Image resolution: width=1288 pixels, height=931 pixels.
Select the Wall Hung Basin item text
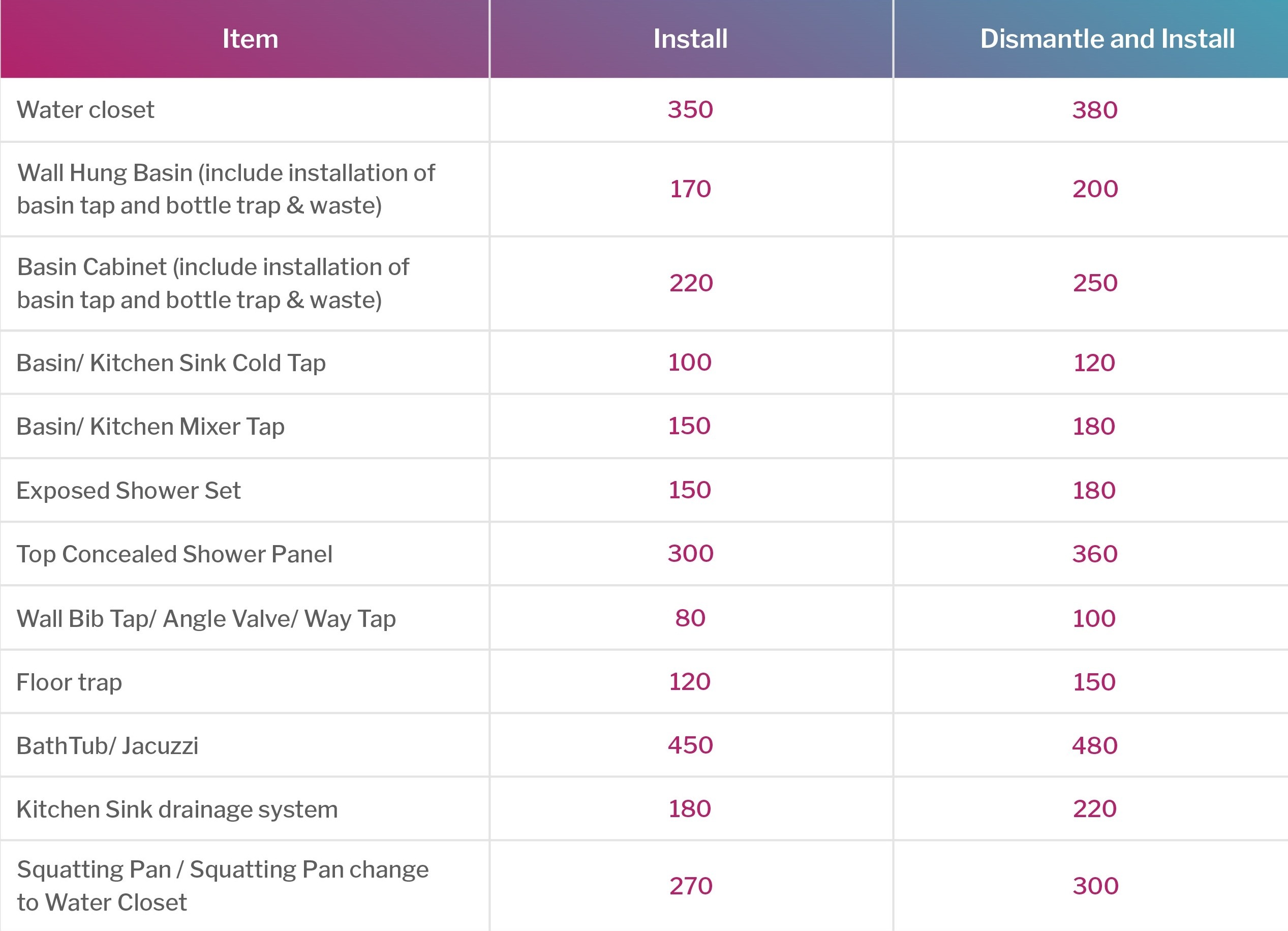click(x=226, y=189)
